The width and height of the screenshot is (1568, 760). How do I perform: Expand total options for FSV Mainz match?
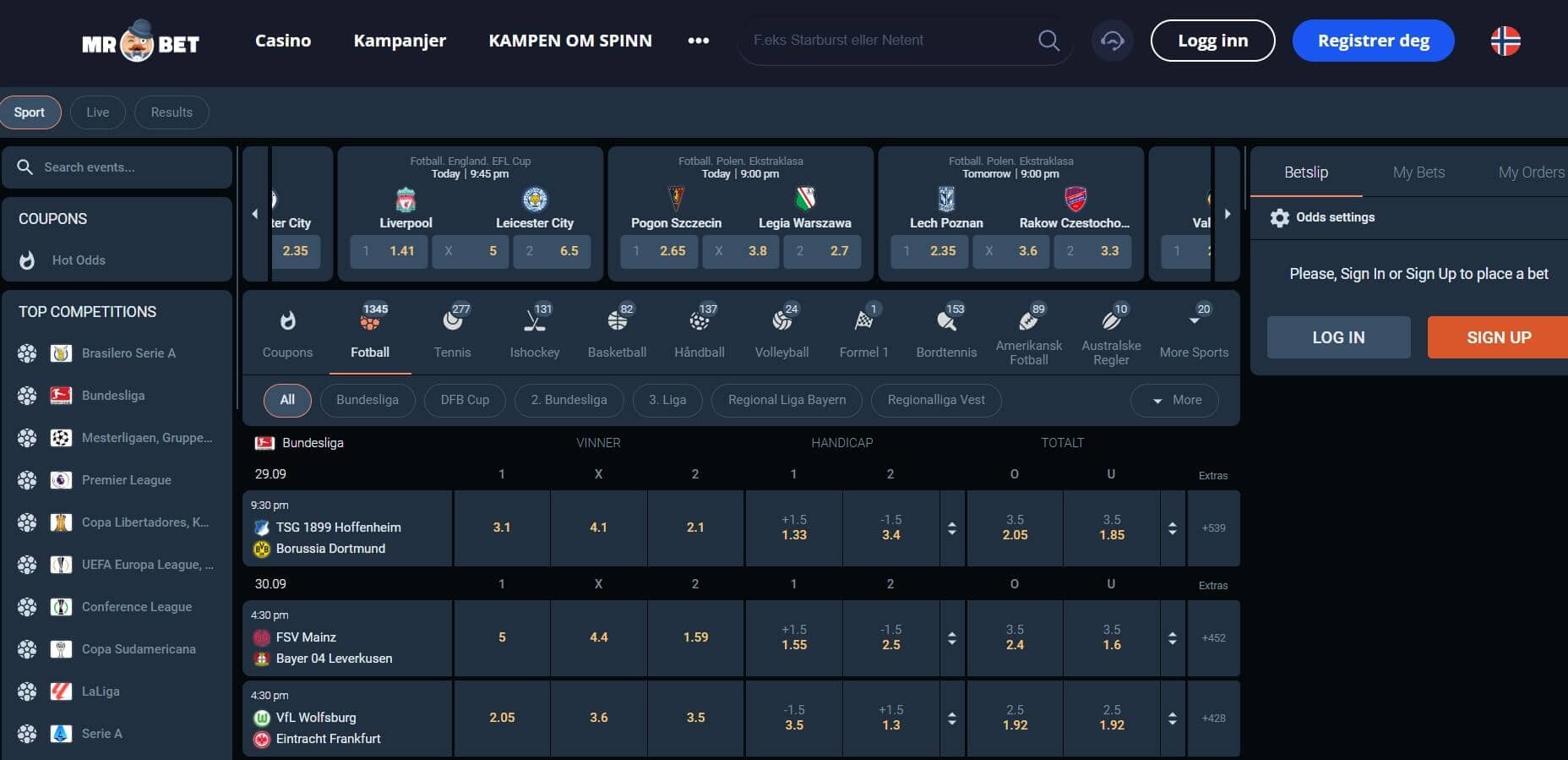coord(1173,638)
